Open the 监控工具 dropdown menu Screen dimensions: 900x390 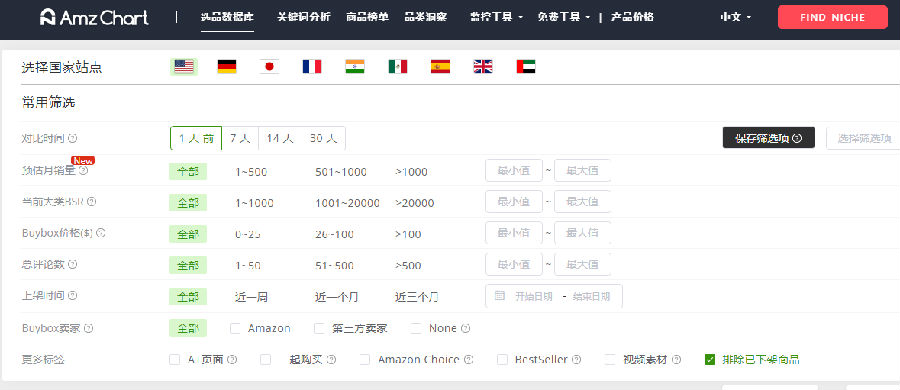tap(496, 17)
